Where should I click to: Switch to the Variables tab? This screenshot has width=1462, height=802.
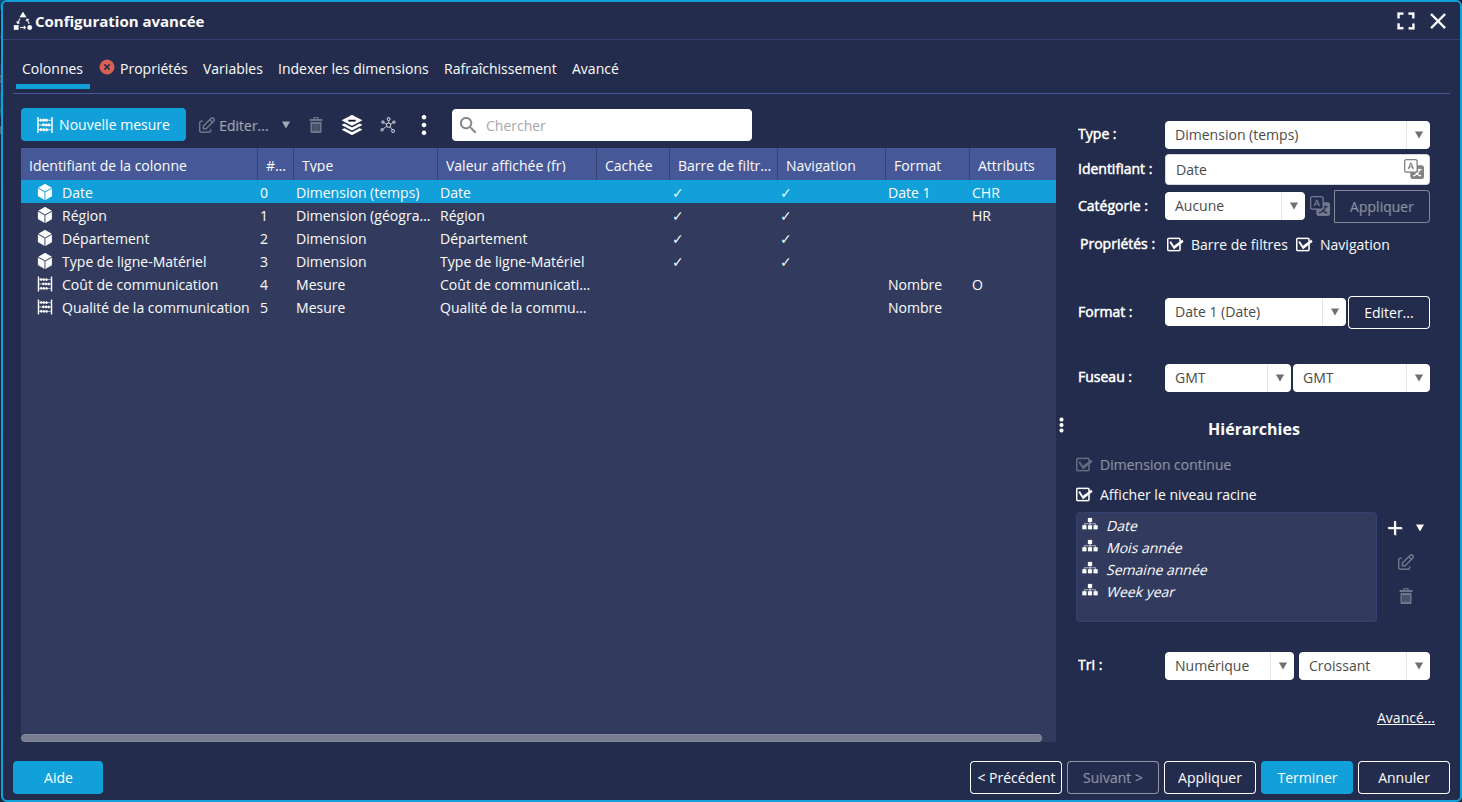click(232, 69)
